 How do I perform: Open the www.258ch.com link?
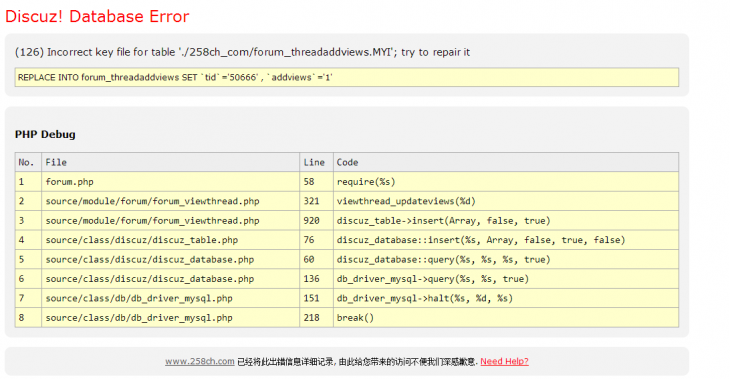pos(200,361)
